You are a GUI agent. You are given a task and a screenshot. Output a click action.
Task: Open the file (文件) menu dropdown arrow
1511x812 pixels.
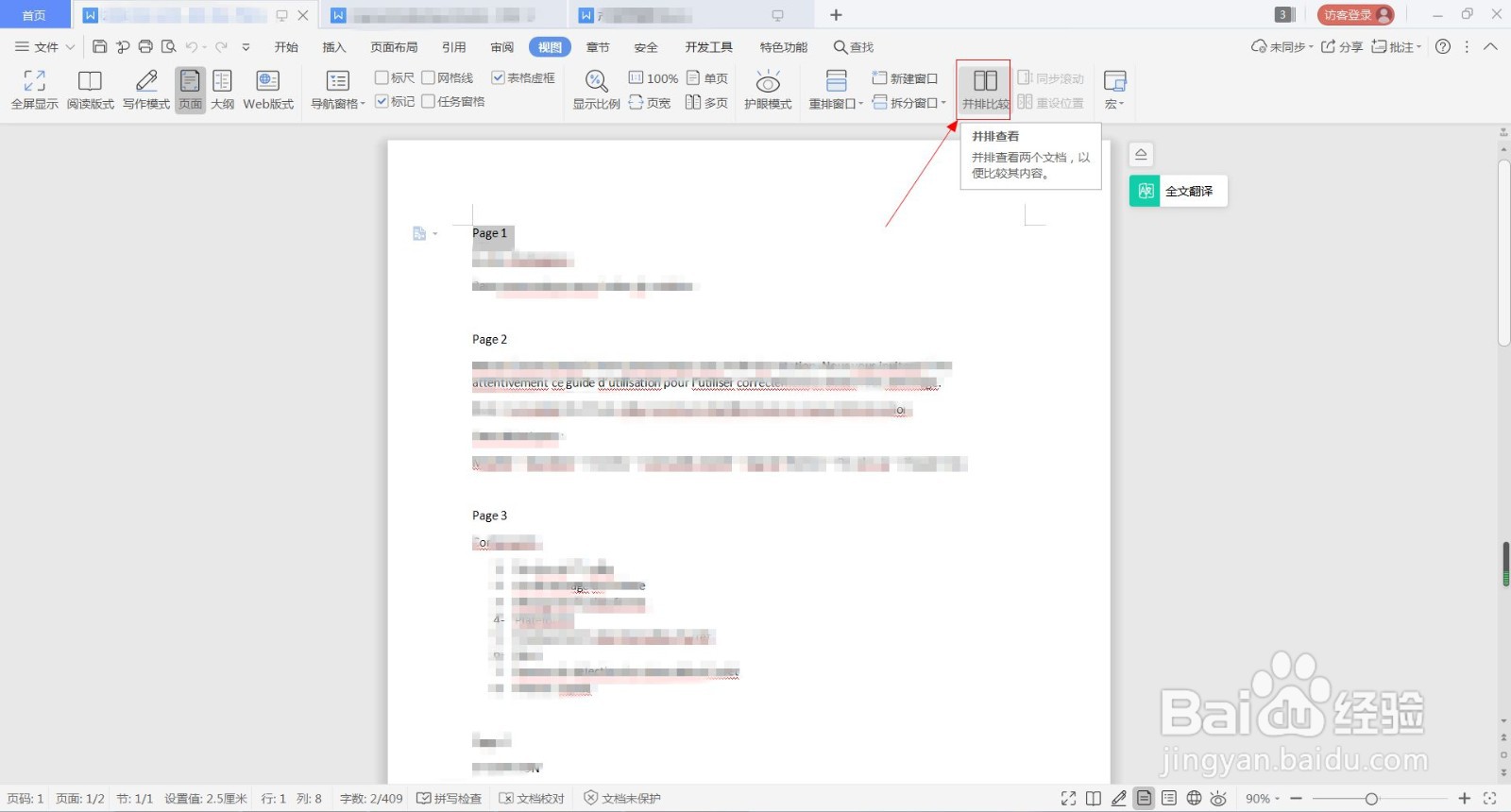pyautogui.click(x=70, y=46)
